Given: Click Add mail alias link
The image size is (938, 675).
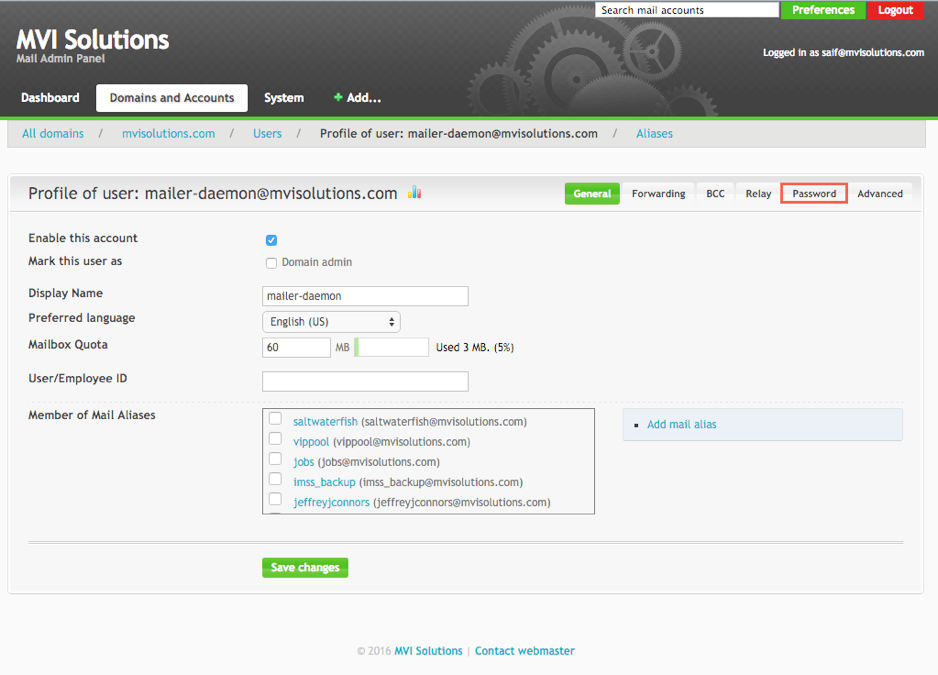Looking at the screenshot, I should (681, 424).
